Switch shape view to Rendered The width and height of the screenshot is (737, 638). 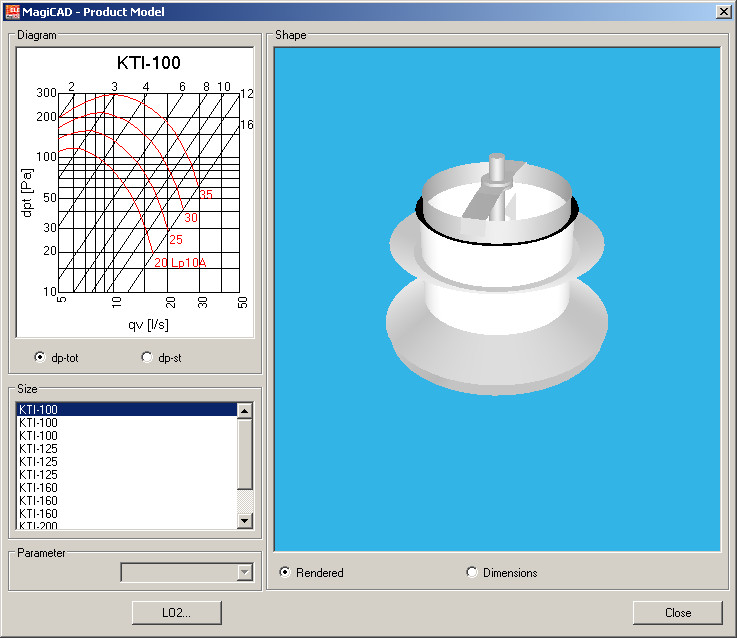click(x=285, y=572)
